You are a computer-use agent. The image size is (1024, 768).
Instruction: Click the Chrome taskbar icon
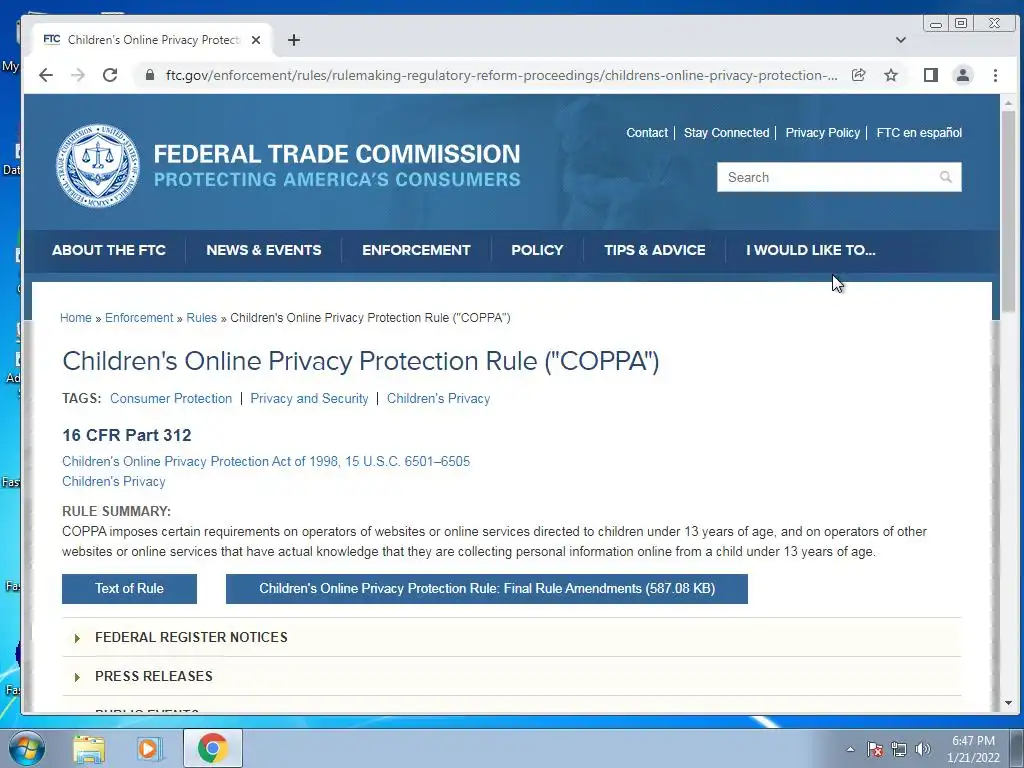click(x=212, y=748)
